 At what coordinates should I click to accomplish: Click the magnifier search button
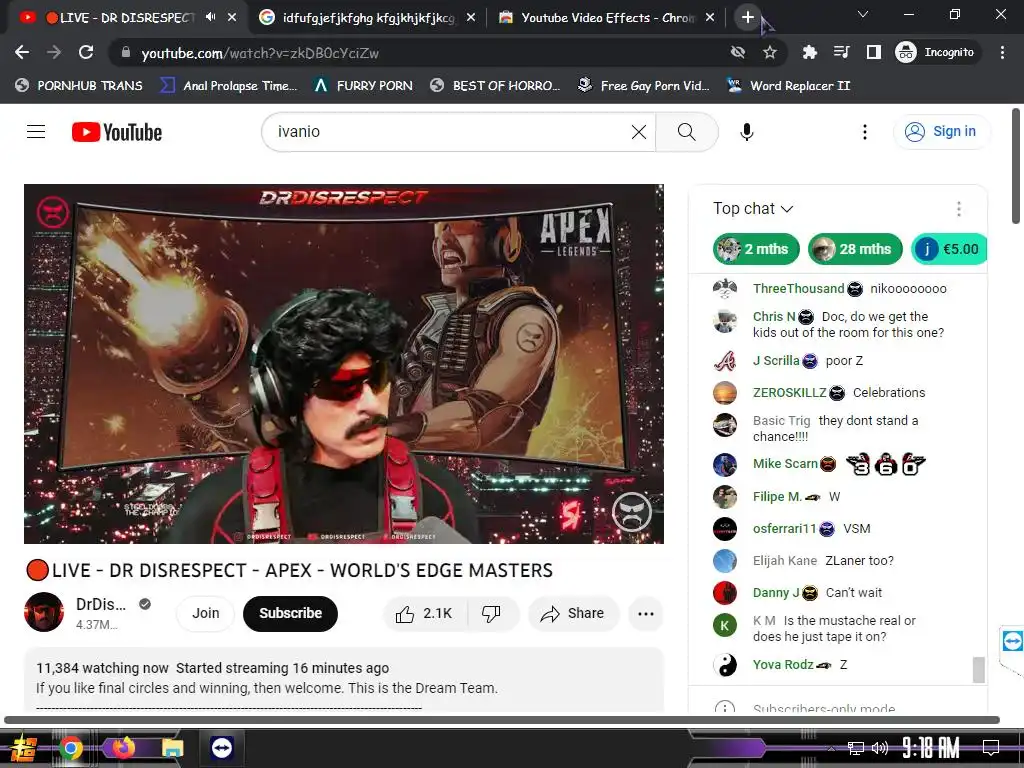point(686,132)
